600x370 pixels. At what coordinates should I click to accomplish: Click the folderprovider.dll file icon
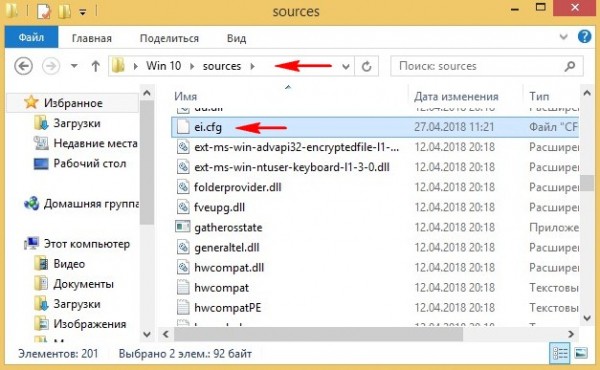click(x=183, y=187)
